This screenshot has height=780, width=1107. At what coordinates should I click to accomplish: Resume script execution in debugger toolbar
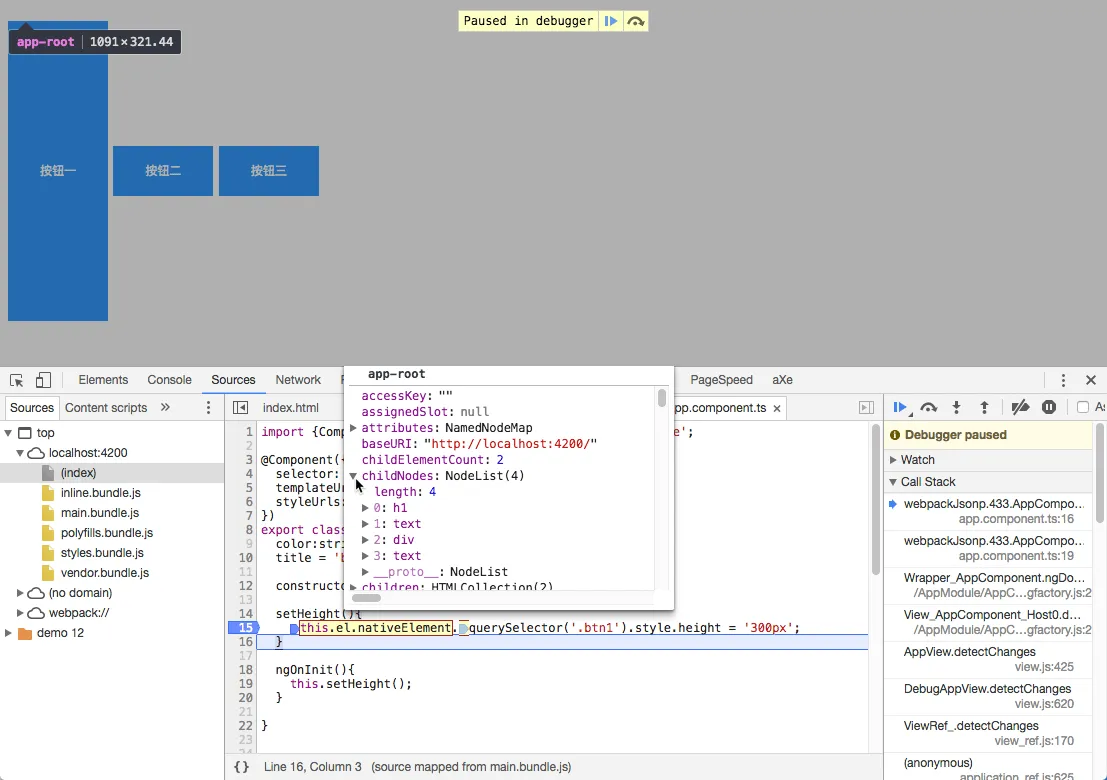point(900,407)
